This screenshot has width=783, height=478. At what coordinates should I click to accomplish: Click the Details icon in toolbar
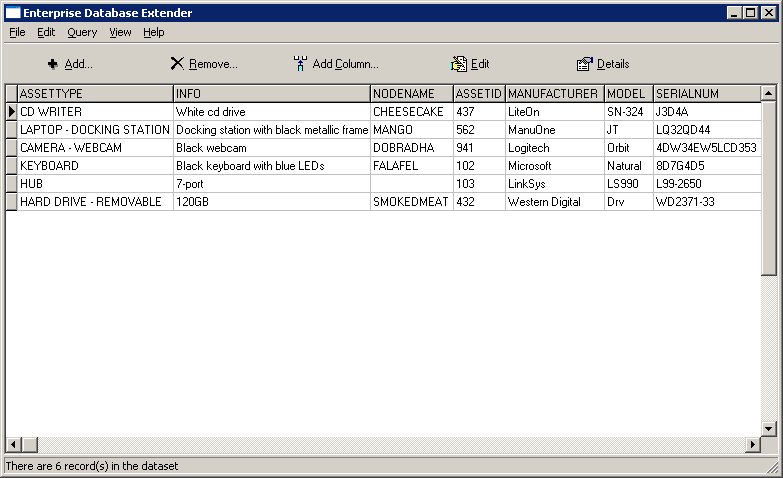coord(585,64)
